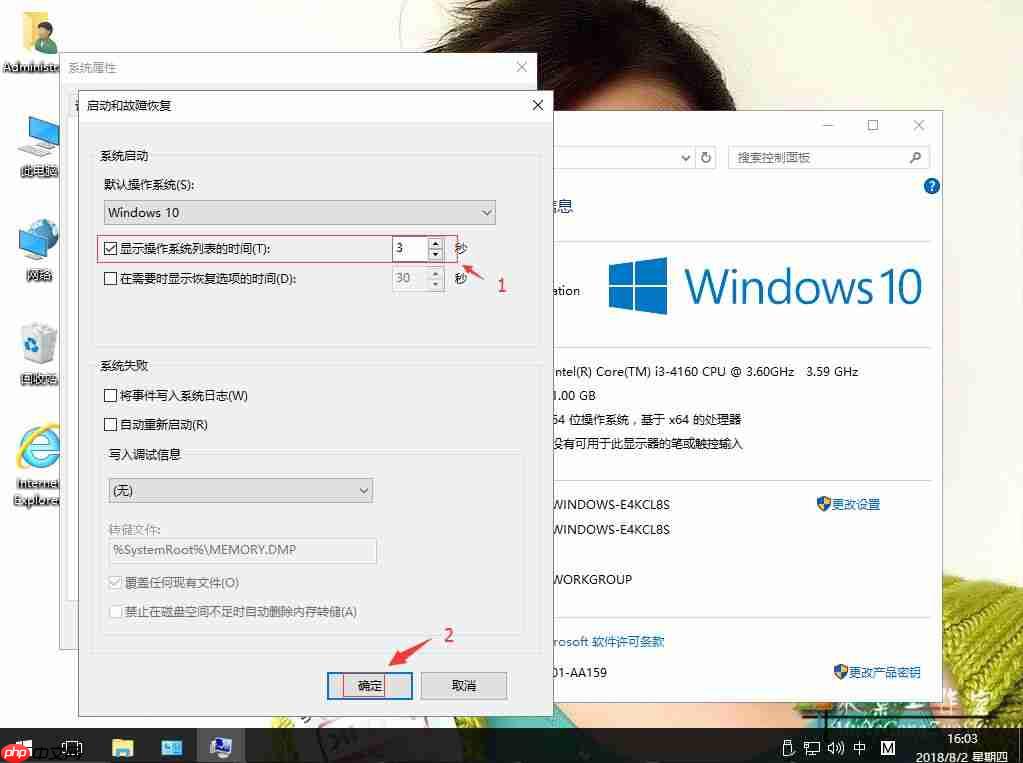Click the OS list time field showing 3

pos(410,249)
